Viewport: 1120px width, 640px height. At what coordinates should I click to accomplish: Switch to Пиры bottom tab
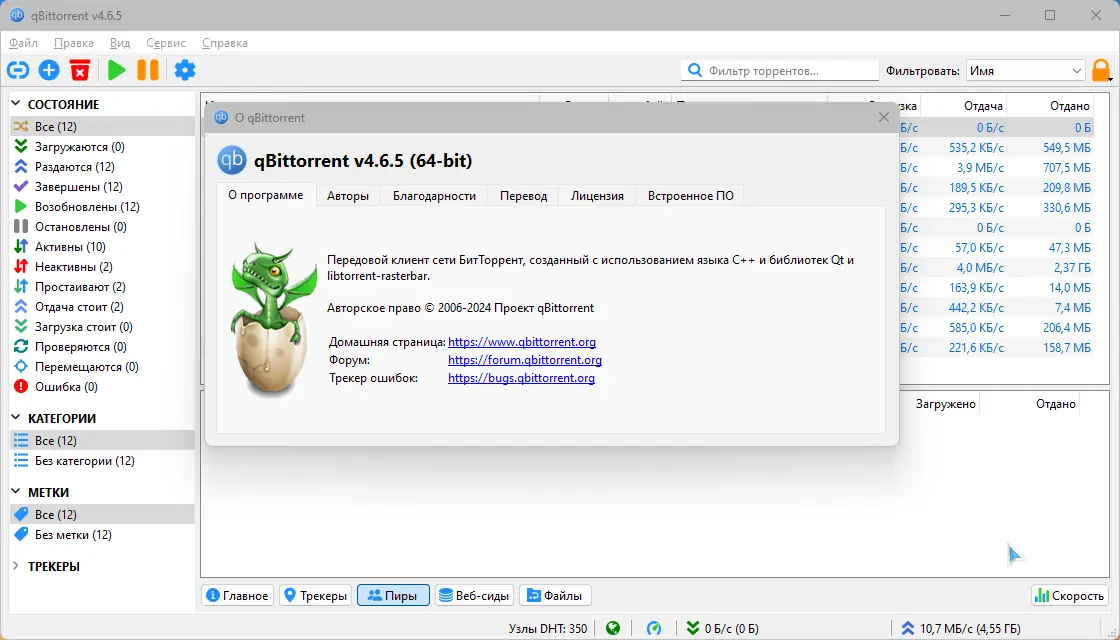click(x=393, y=595)
